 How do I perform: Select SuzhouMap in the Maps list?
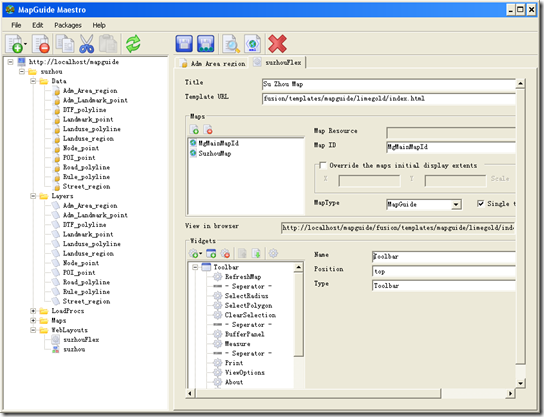(214, 153)
